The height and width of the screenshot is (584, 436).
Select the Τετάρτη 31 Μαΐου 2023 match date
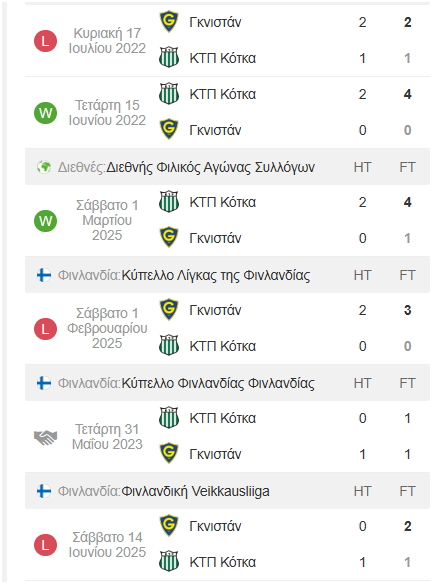(x=107, y=437)
